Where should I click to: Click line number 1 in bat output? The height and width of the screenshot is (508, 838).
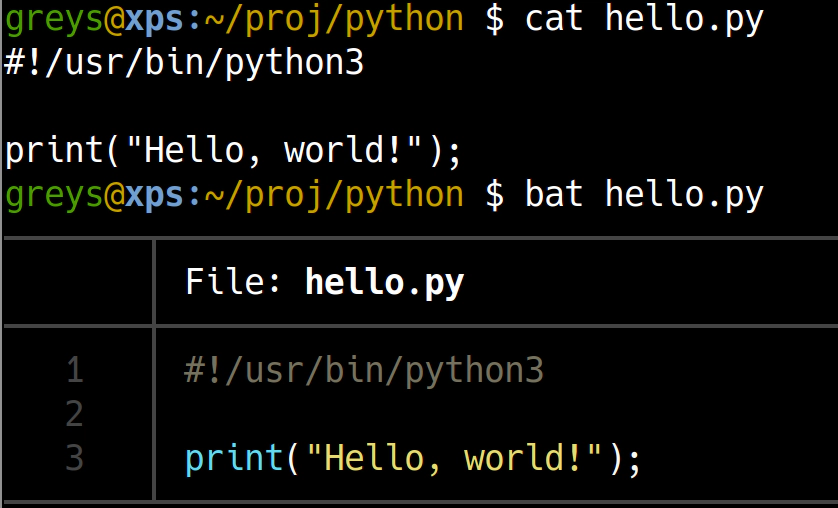[x=75, y=370]
